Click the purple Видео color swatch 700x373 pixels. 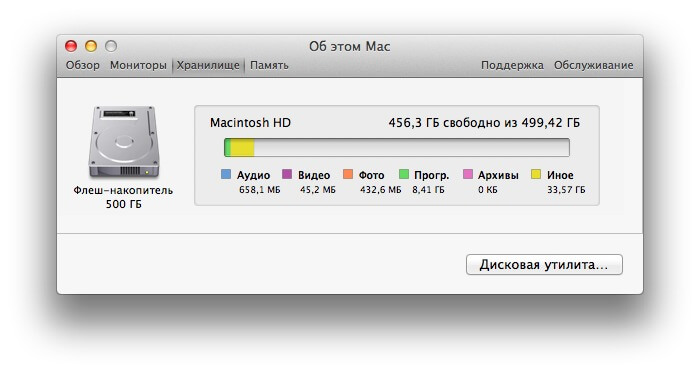287,174
